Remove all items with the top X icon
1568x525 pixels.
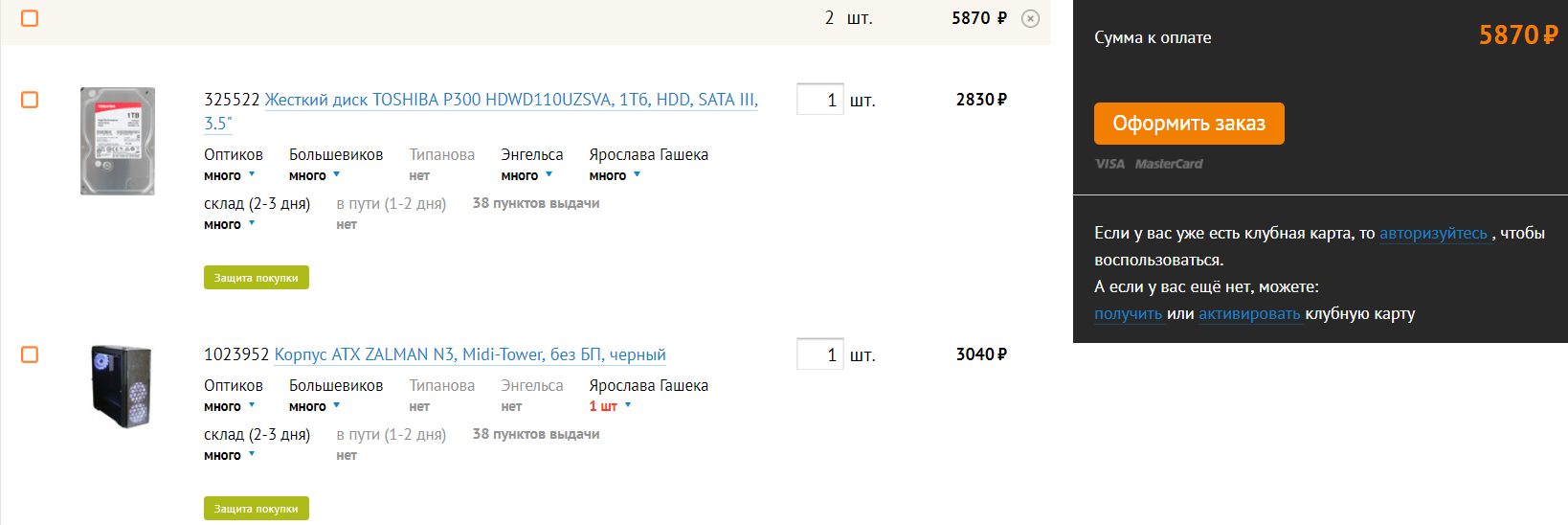click(x=1030, y=18)
